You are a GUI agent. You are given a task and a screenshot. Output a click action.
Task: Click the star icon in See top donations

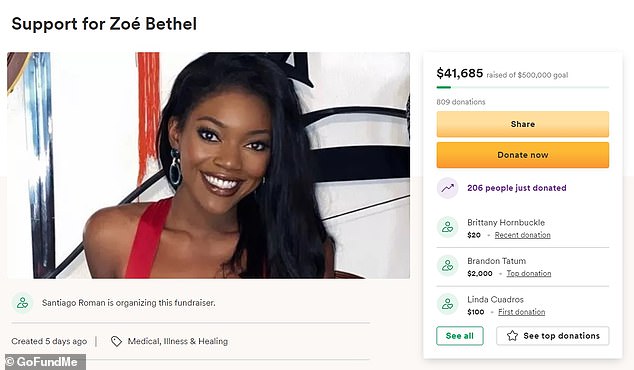(x=512, y=336)
